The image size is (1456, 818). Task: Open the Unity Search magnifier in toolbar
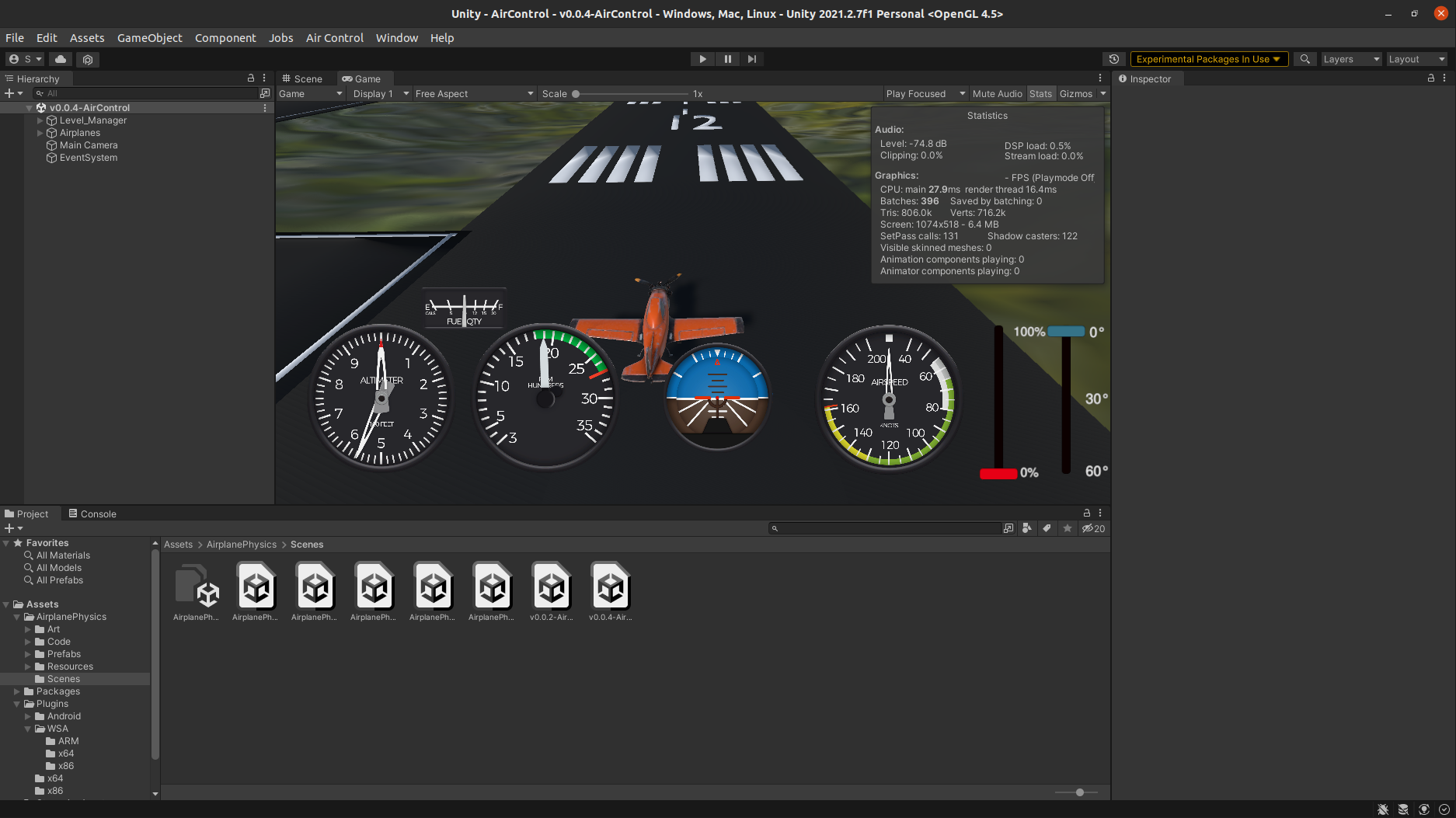coord(1305,59)
